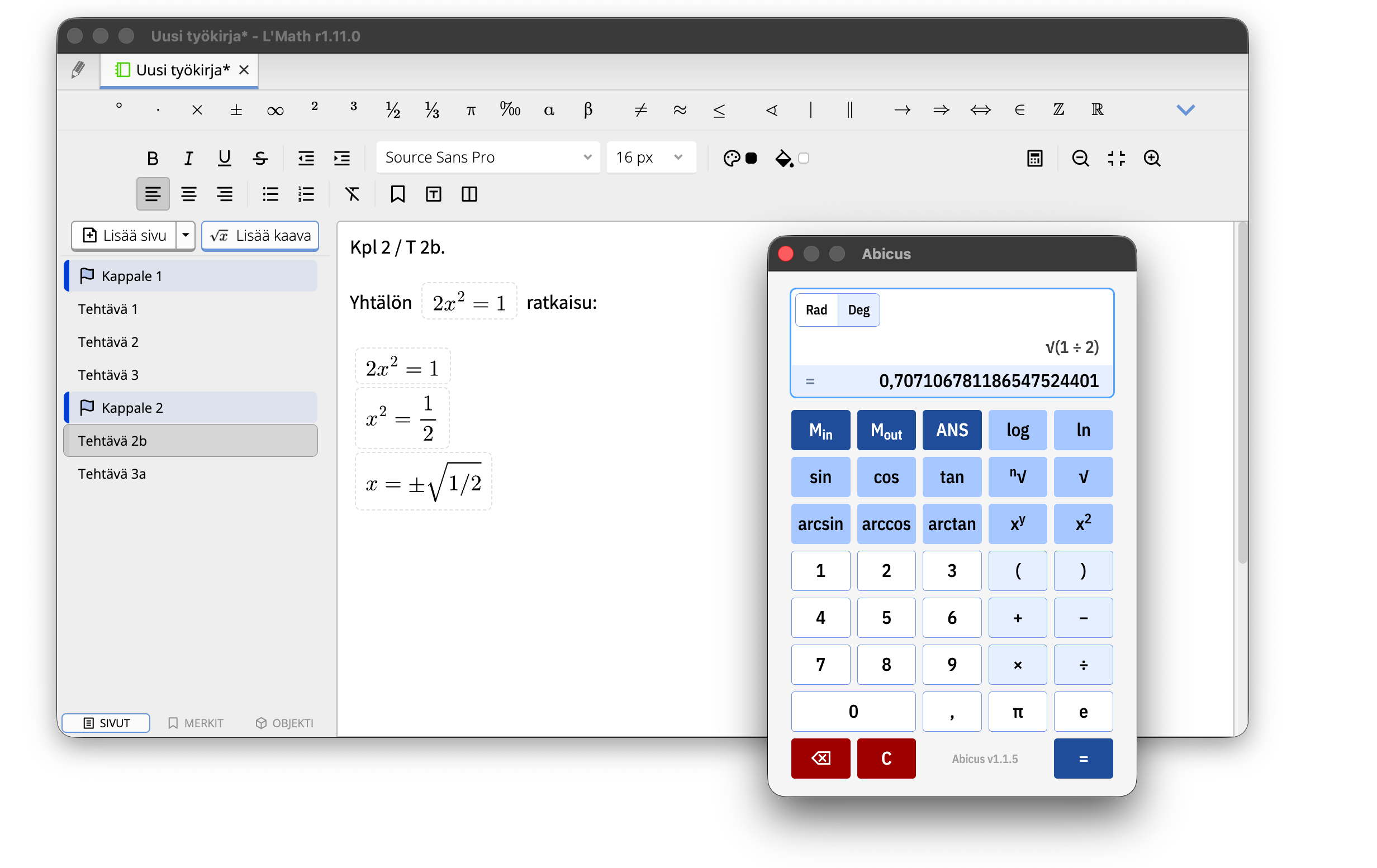Click the white fill color swatch
Screen dimensions: 1377x868
pos(804,158)
